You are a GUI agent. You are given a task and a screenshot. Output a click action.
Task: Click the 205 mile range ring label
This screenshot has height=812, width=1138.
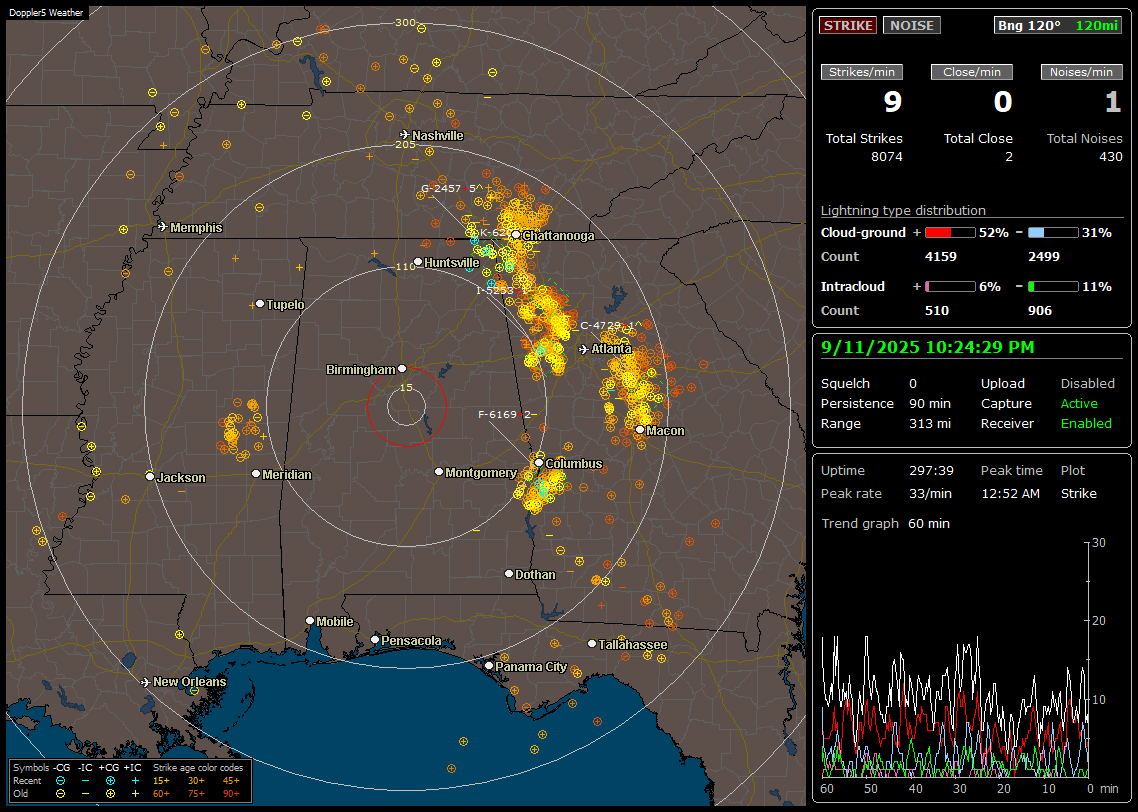click(405, 144)
